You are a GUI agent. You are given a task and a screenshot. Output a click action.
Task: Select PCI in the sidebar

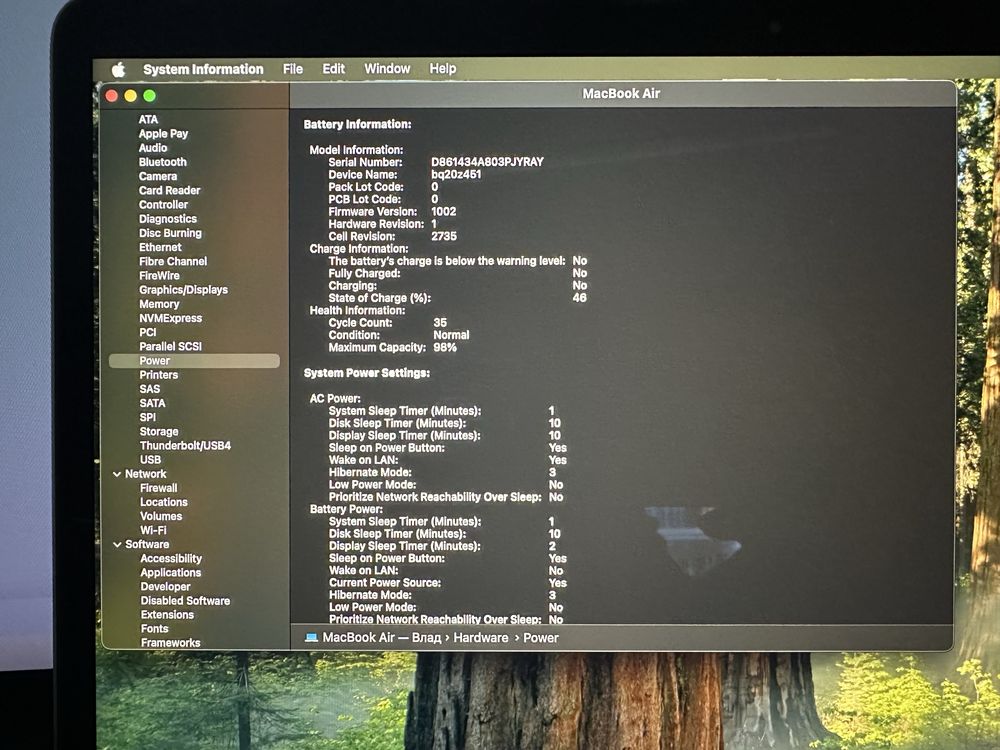pos(147,332)
